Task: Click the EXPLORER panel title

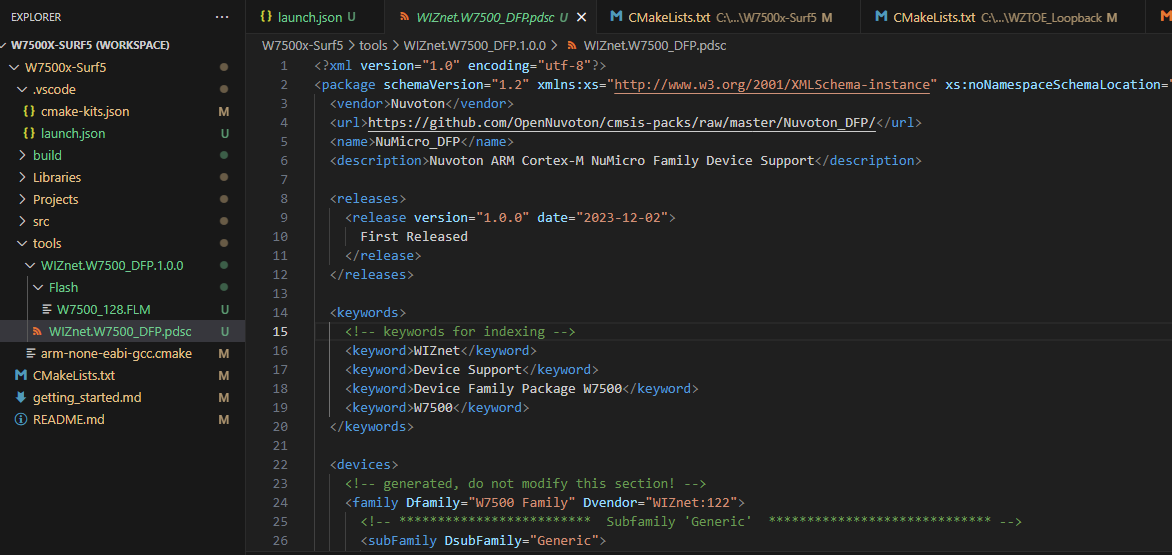Action: pyautogui.click(x=36, y=17)
